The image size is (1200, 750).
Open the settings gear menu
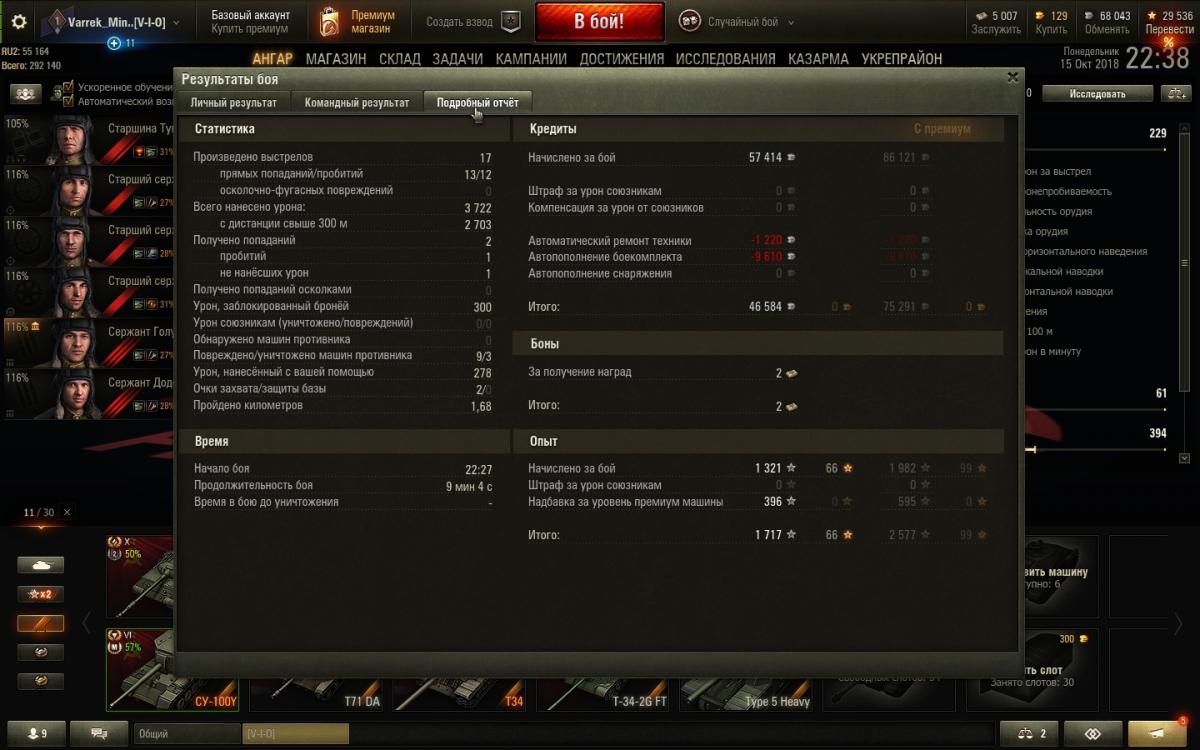17,21
